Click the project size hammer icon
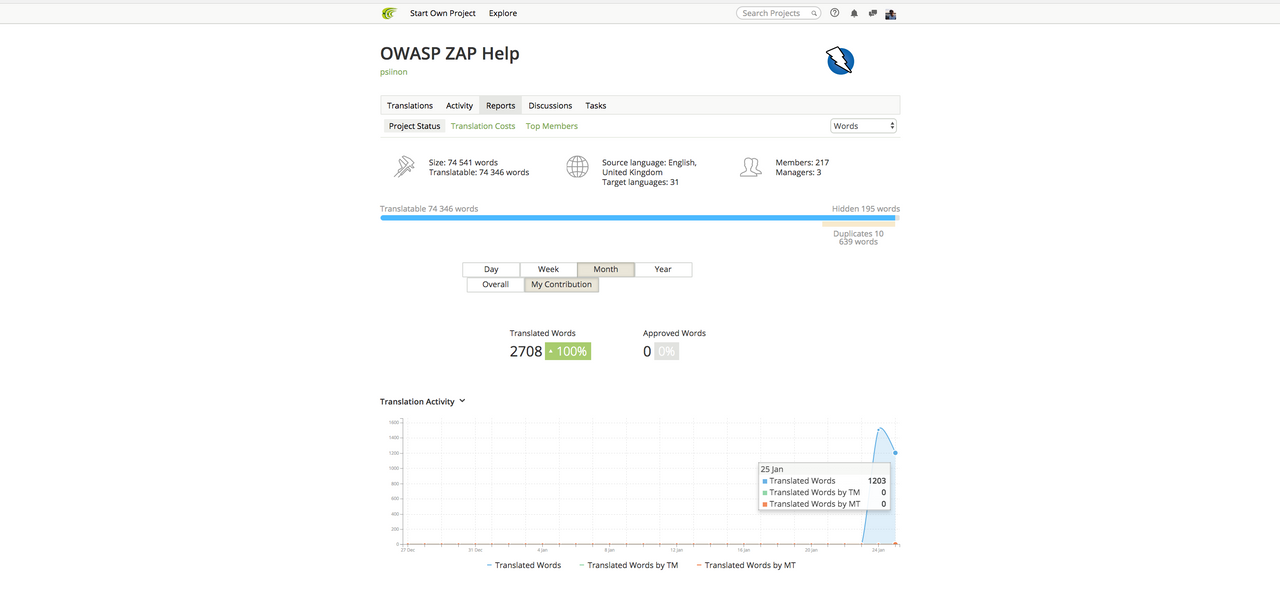Image resolution: width=1280 pixels, height=600 pixels. 404,167
